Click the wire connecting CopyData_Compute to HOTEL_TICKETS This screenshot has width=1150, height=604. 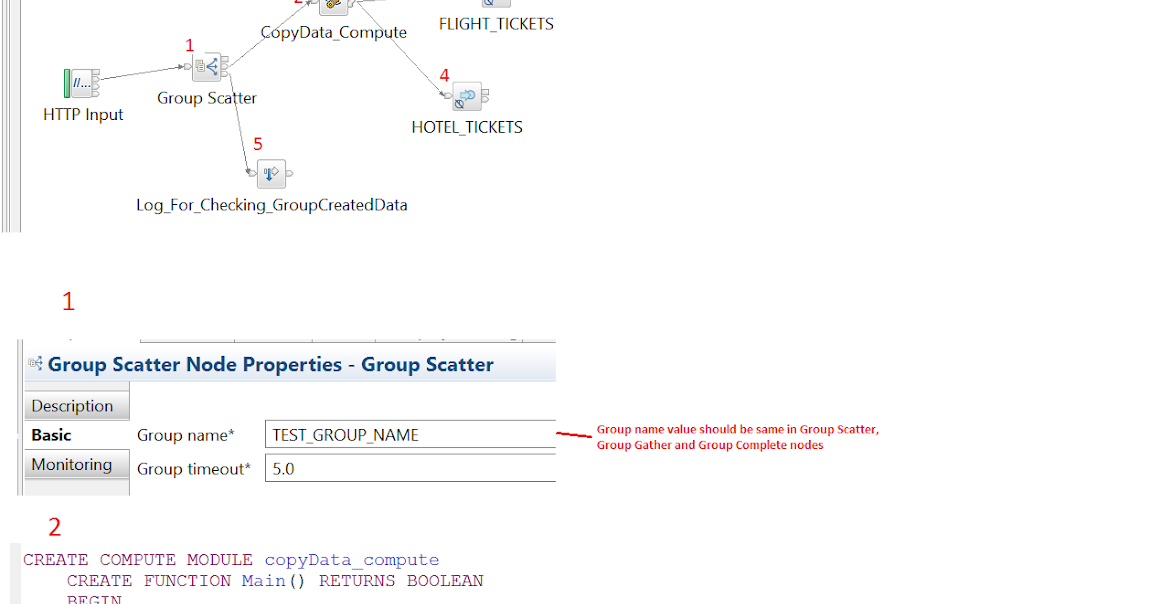click(405, 55)
